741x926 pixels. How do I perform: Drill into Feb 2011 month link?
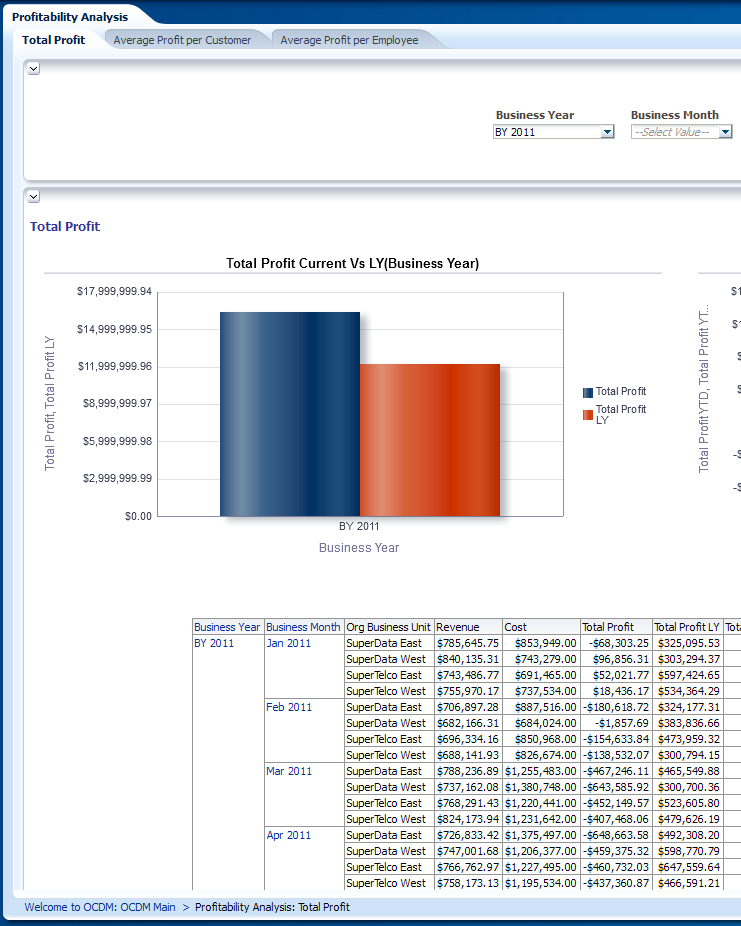coord(289,707)
